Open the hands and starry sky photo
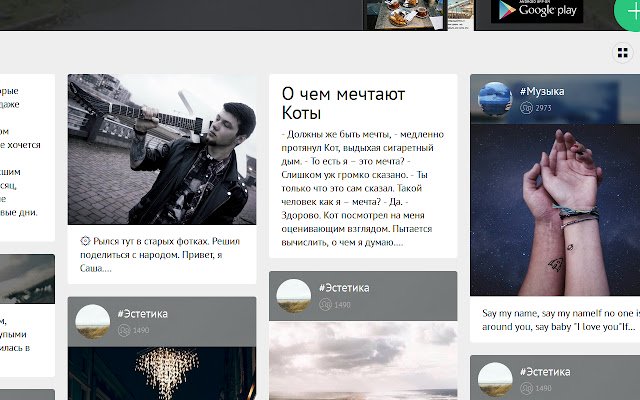Image resolution: width=640 pixels, height=400 pixels. [555, 210]
